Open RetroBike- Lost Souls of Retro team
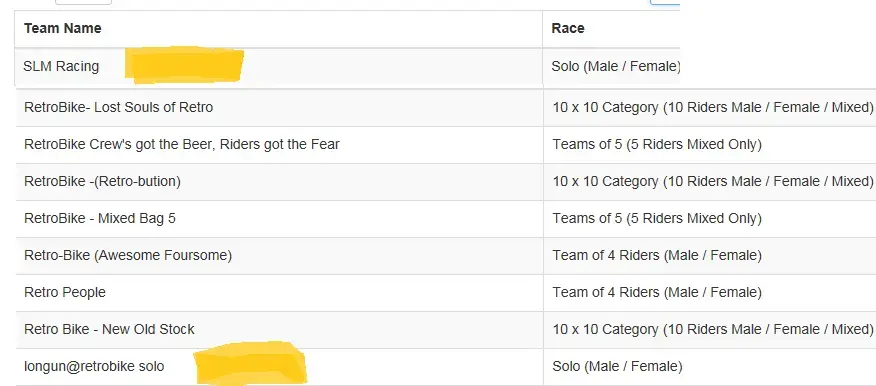The height and width of the screenshot is (386, 876). click(118, 107)
